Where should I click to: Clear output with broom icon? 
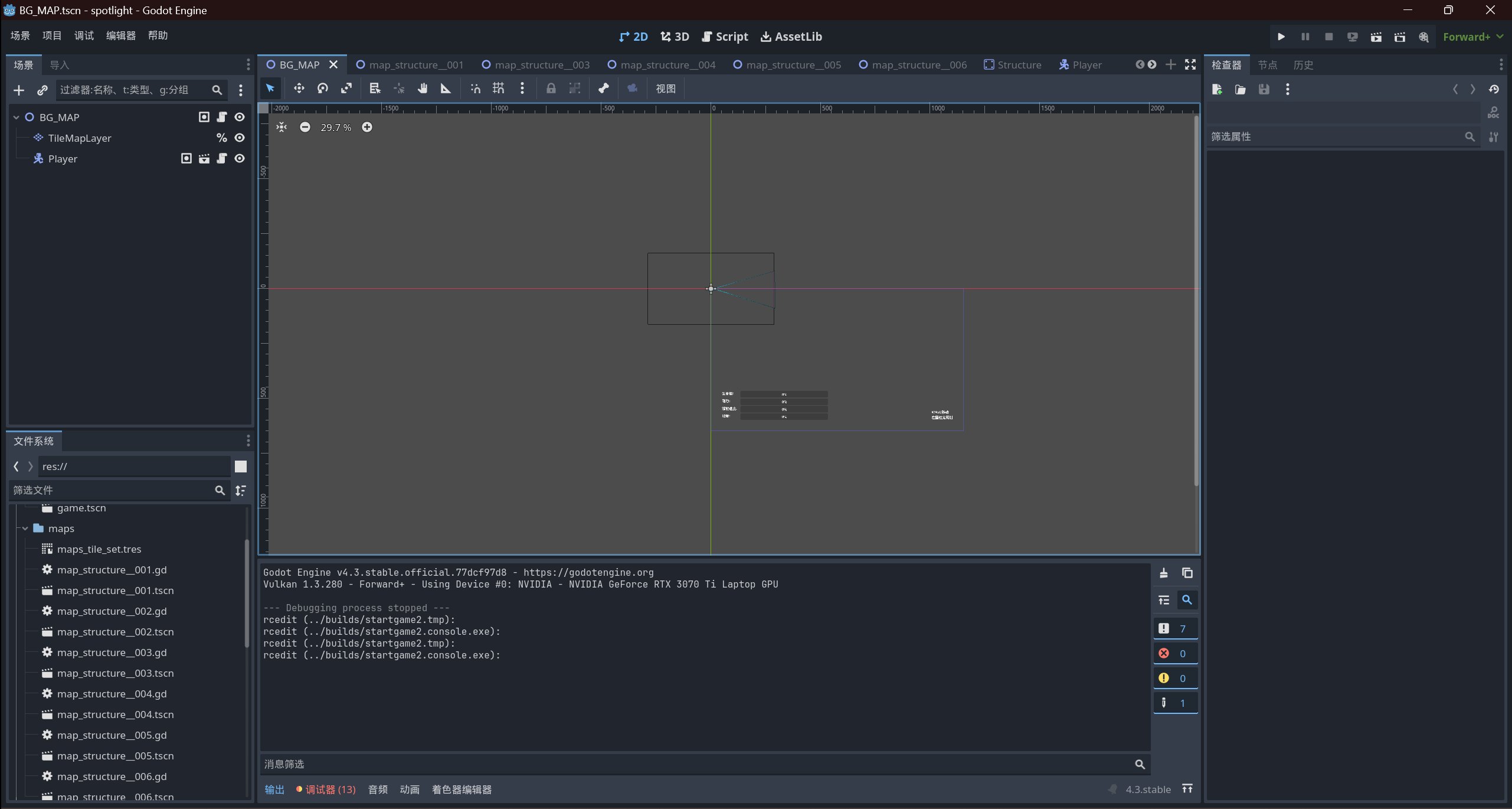(1164, 573)
